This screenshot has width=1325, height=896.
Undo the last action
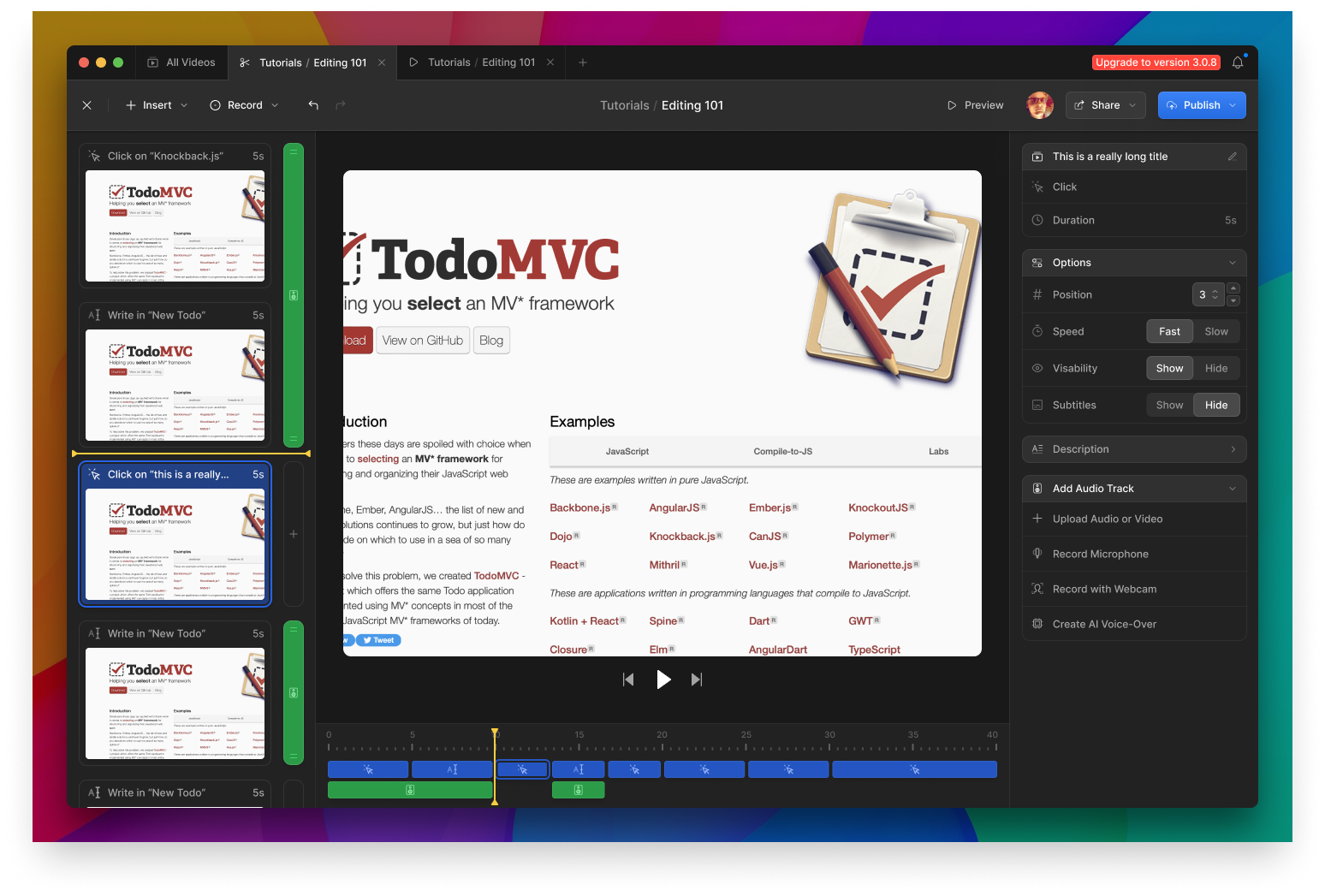(x=313, y=105)
